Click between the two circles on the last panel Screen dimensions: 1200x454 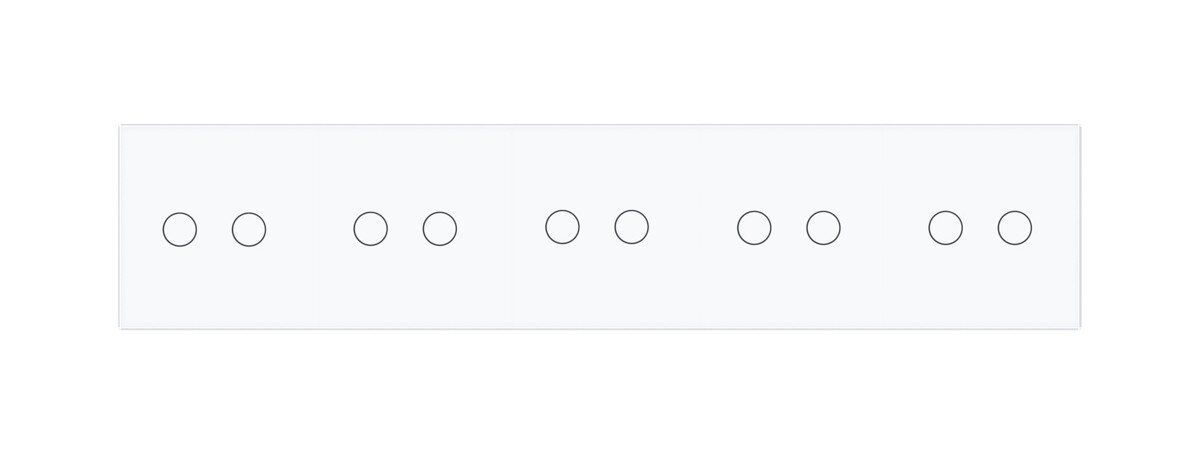[x=980, y=228]
